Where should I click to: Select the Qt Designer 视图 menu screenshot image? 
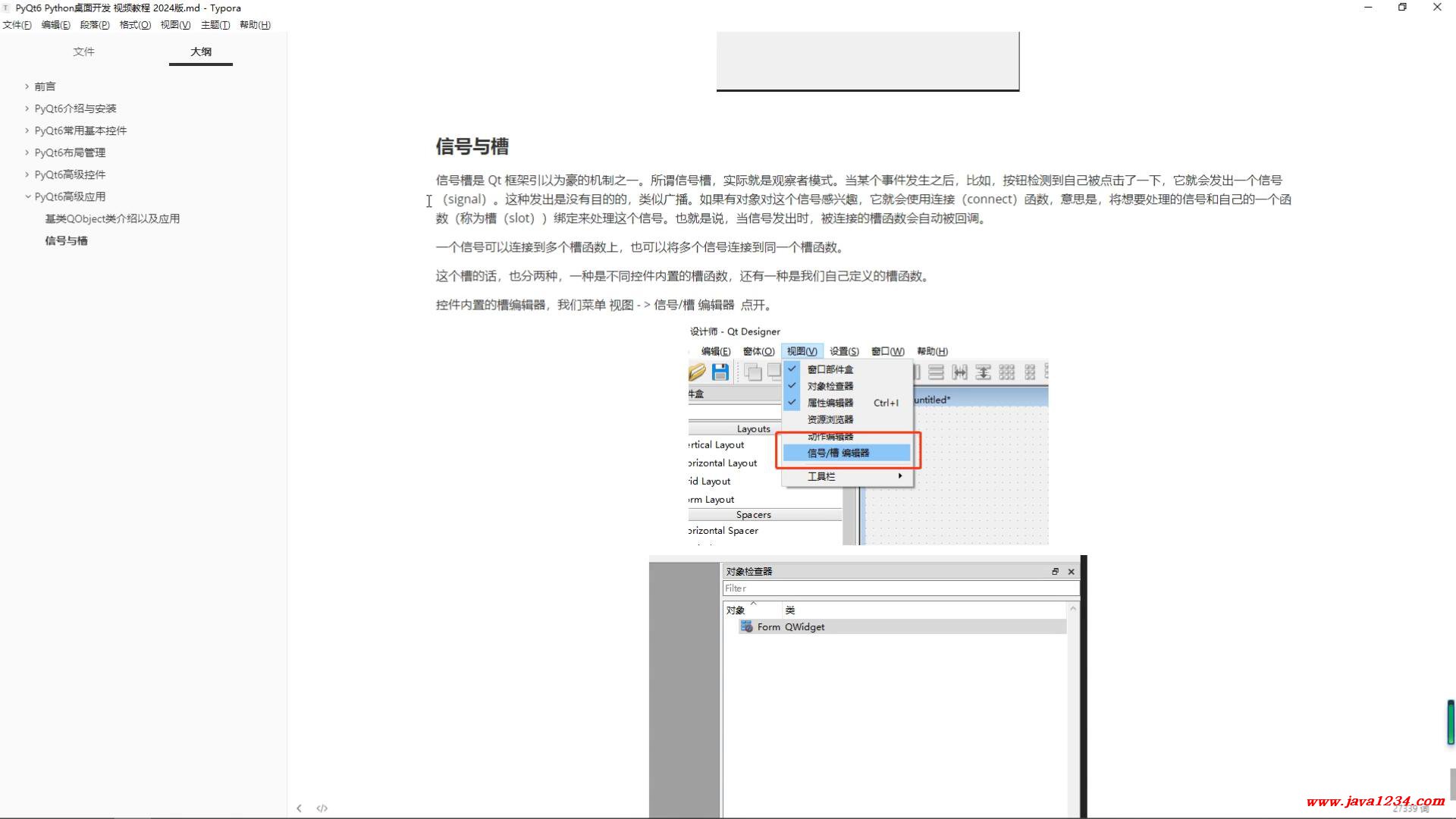868,435
